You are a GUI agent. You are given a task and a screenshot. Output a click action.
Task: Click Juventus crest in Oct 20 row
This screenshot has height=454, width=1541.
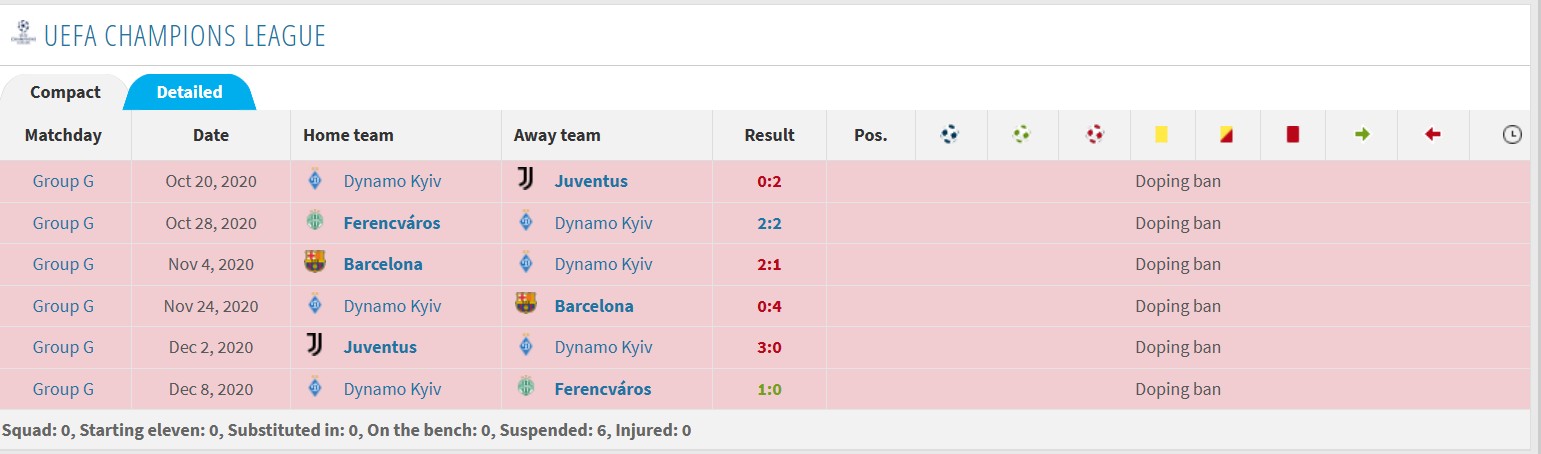click(x=525, y=180)
